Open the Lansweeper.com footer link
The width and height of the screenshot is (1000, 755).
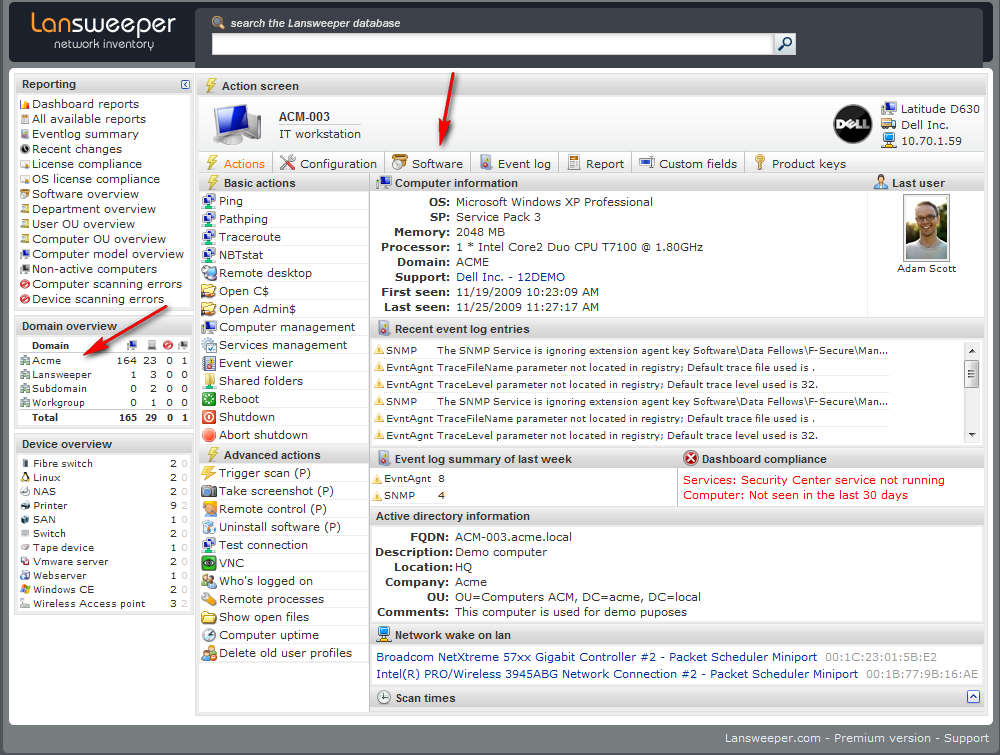pyautogui.click(x=772, y=738)
